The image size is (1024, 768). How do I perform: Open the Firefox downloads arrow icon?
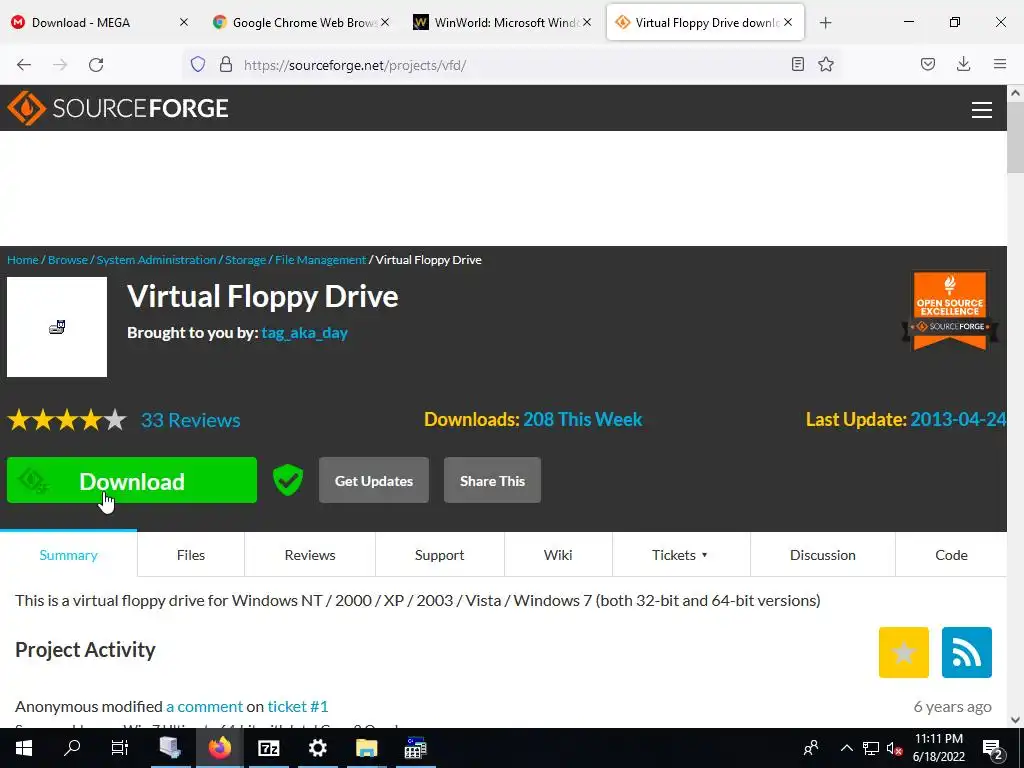(x=963, y=64)
